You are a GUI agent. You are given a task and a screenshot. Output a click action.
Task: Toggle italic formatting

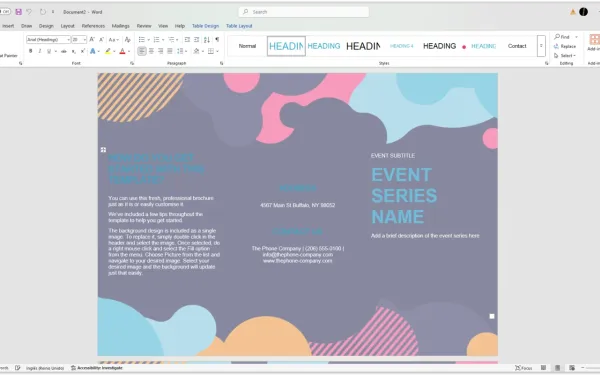pyautogui.click(x=39, y=51)
